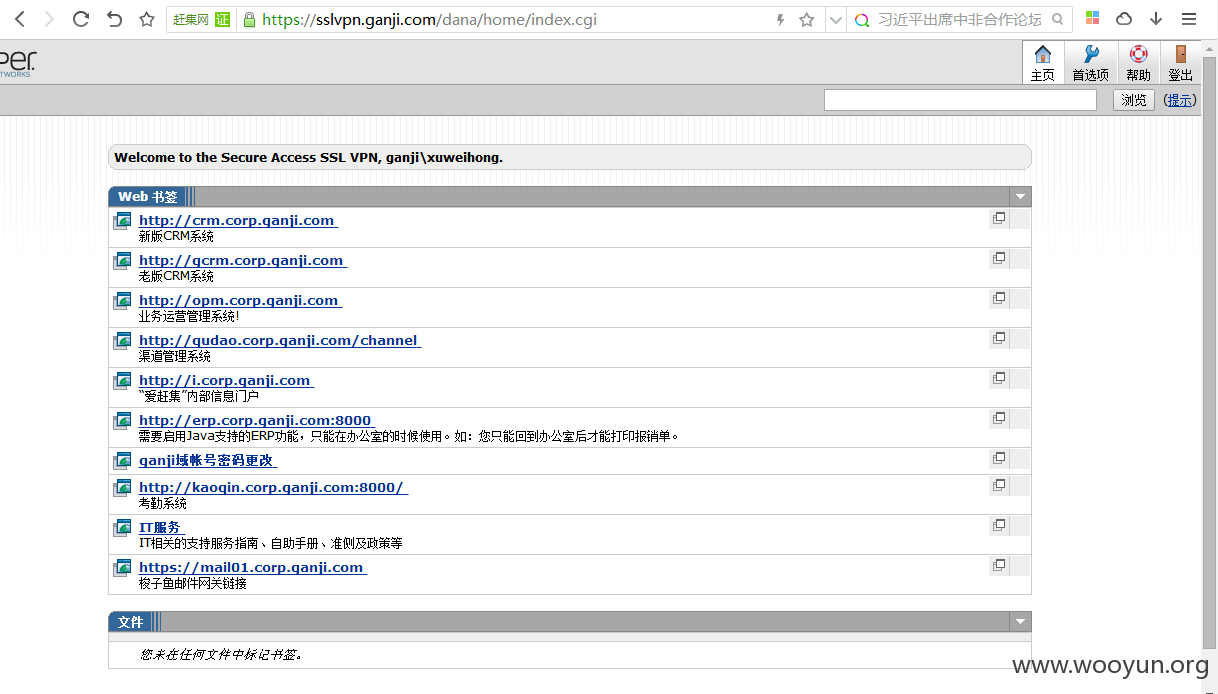Open gcrm.corp.ganji.com in new window icon
The height and width of the screenshot is (694, 1218).
coord(999,258)
